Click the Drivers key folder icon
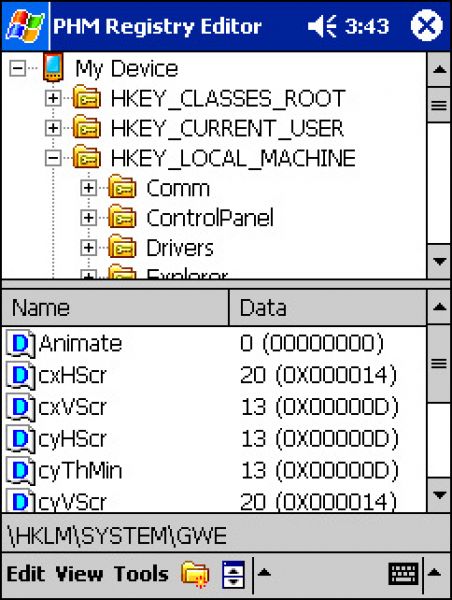The image size is (452, 600). [x=122, y=246]
